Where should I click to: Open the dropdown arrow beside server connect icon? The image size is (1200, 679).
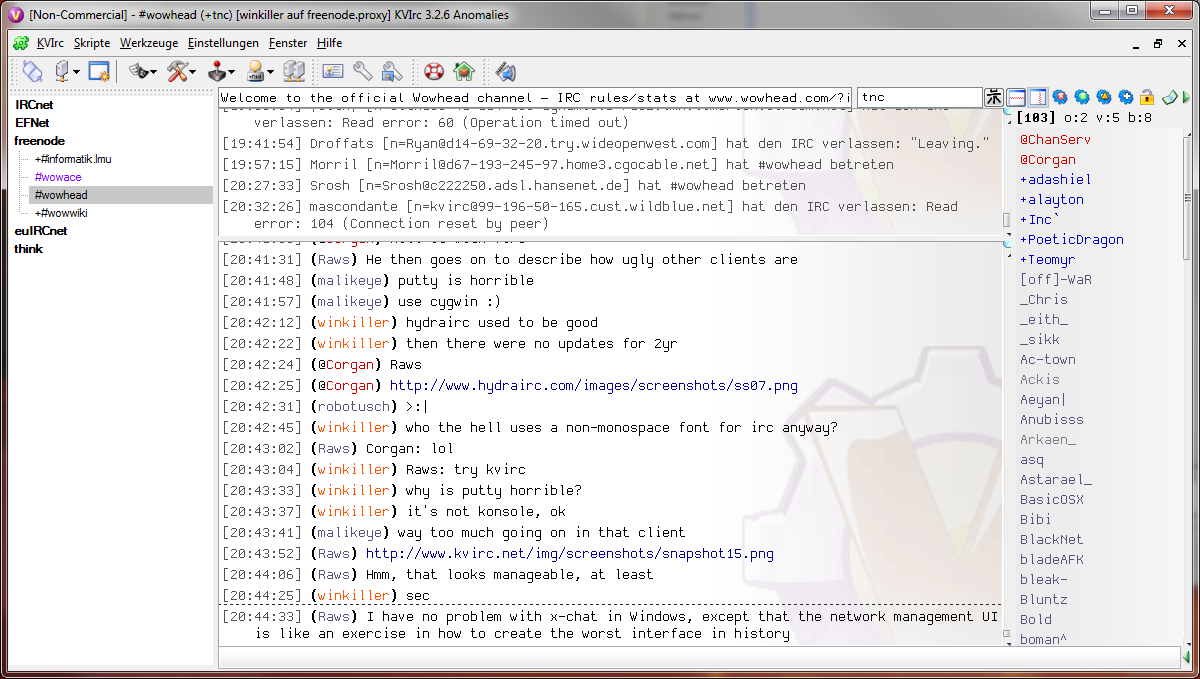click(76, 72)
